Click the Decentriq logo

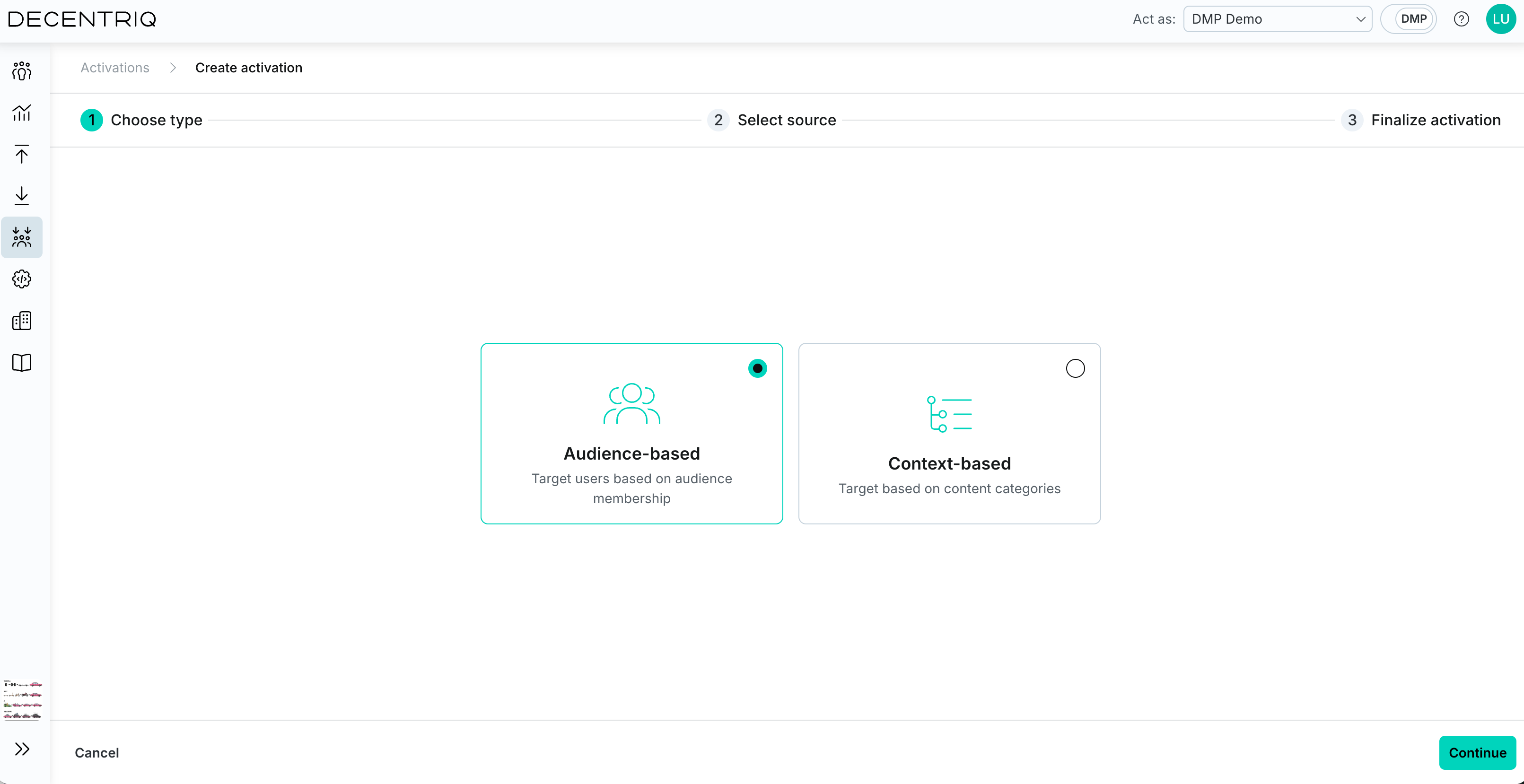coord(82,19)
